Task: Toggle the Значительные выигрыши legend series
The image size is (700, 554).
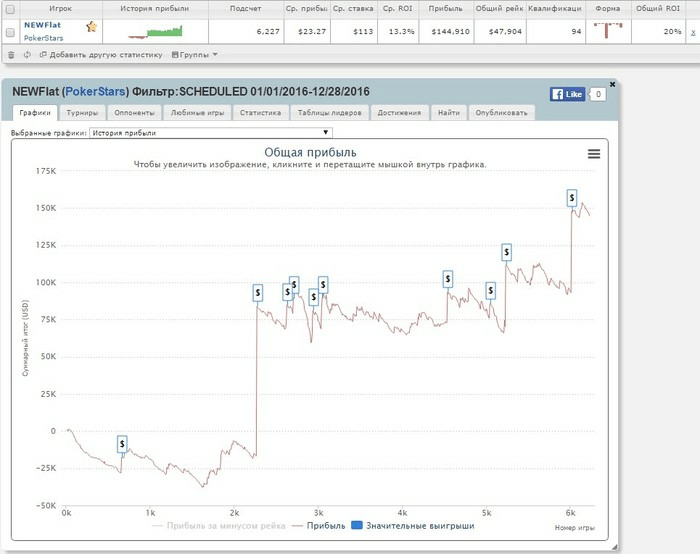Action: pos(412,525)
